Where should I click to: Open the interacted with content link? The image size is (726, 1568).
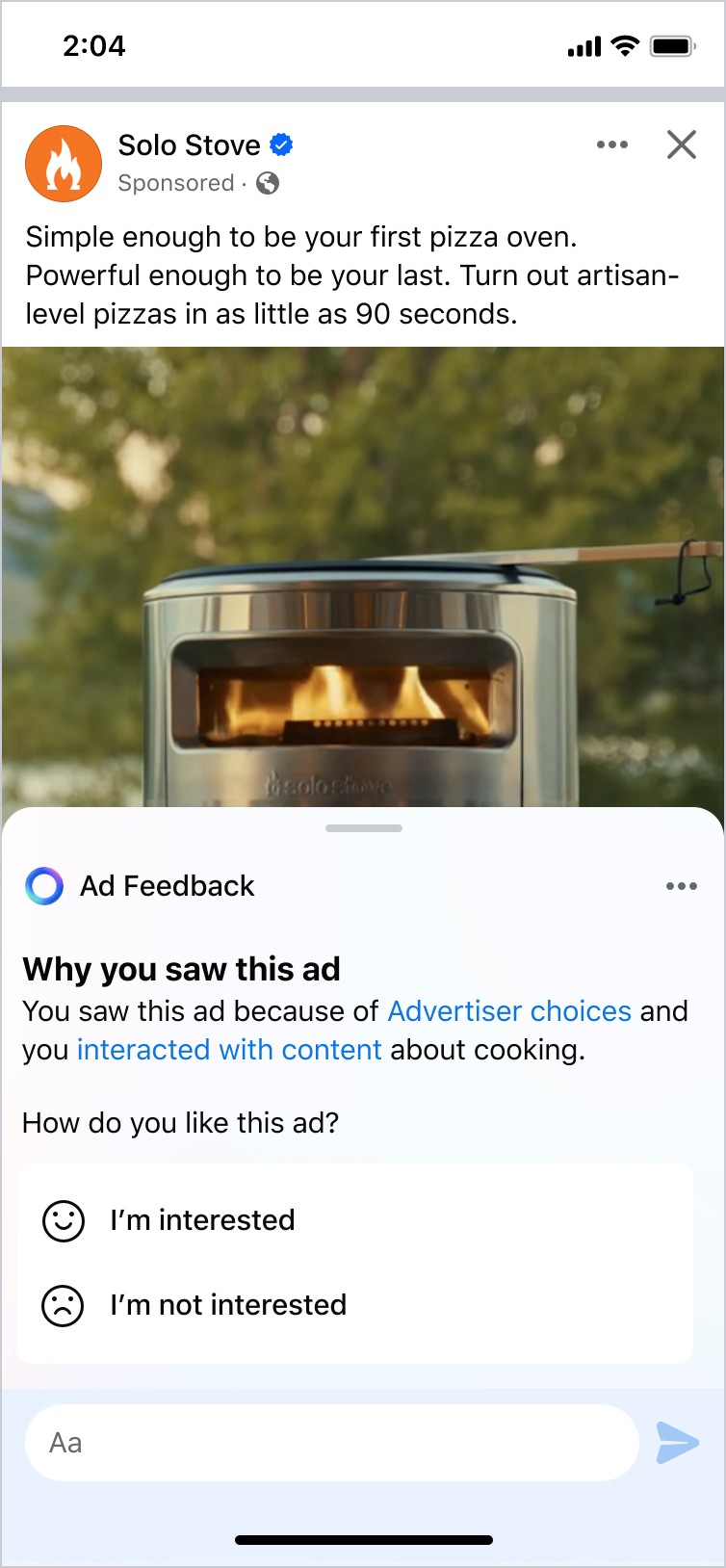[229, 1050]
